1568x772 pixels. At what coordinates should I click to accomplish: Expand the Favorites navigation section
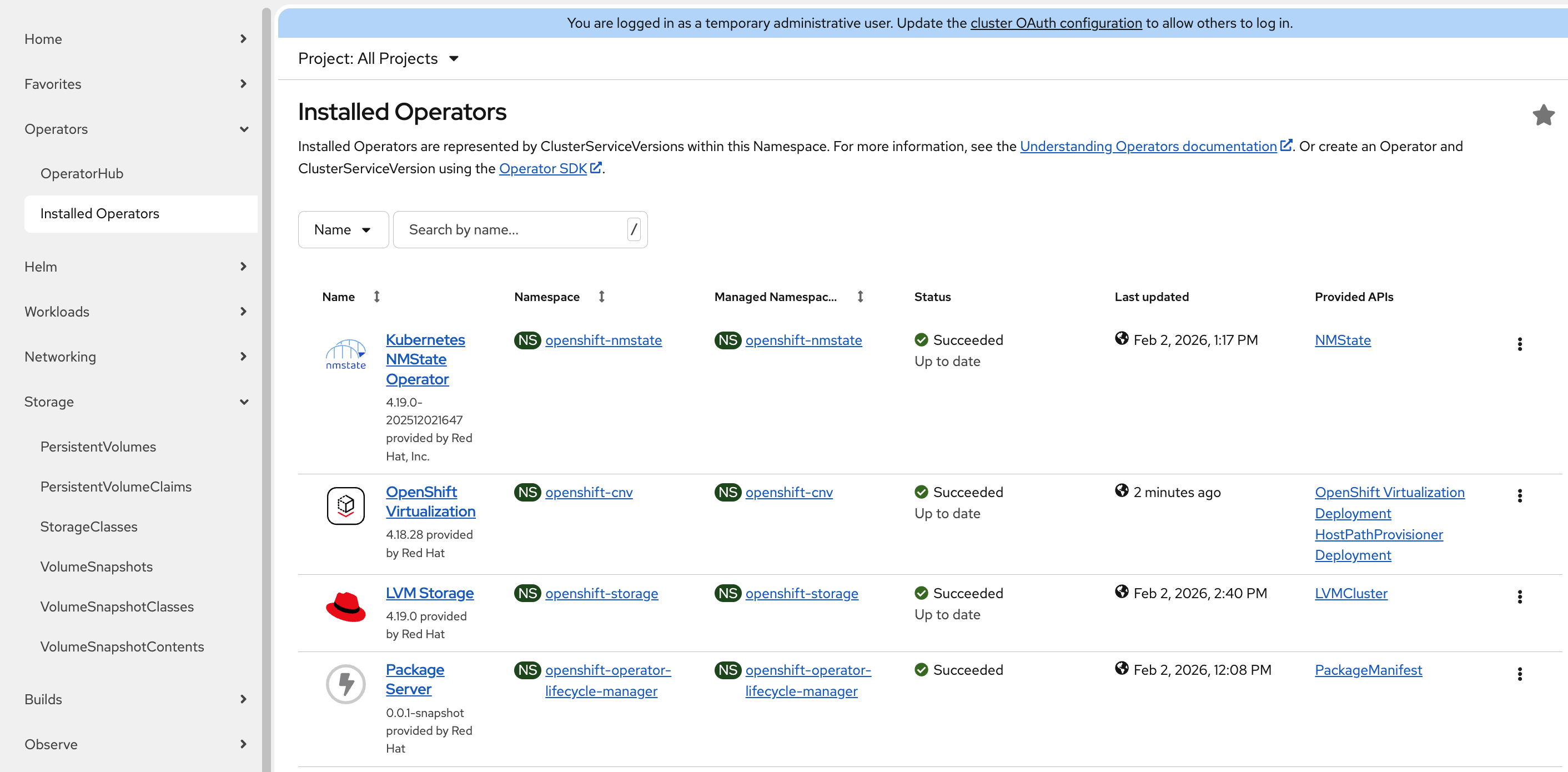tap(135, 84)
